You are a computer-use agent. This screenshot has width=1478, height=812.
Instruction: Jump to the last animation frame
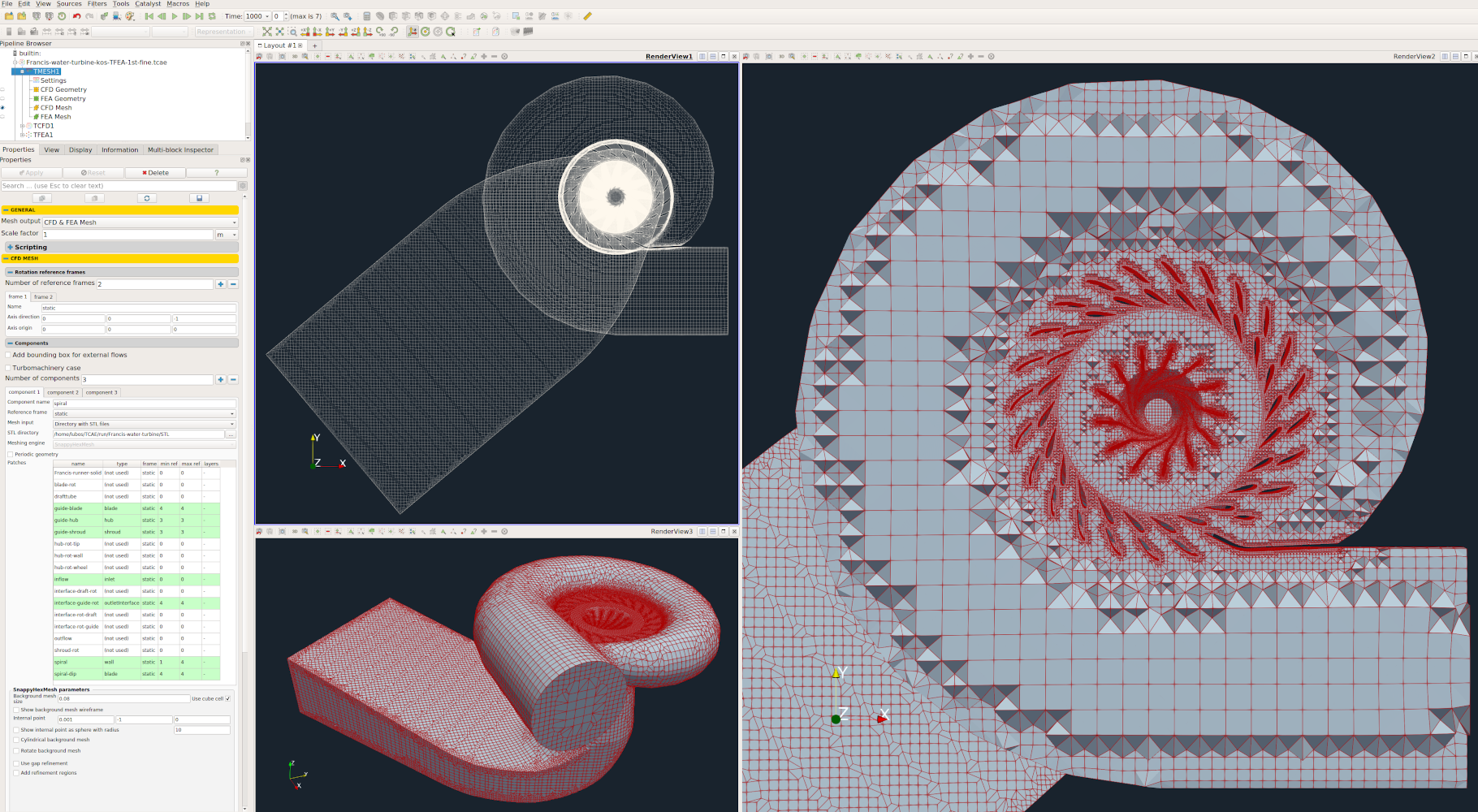[x=199, y=16]
